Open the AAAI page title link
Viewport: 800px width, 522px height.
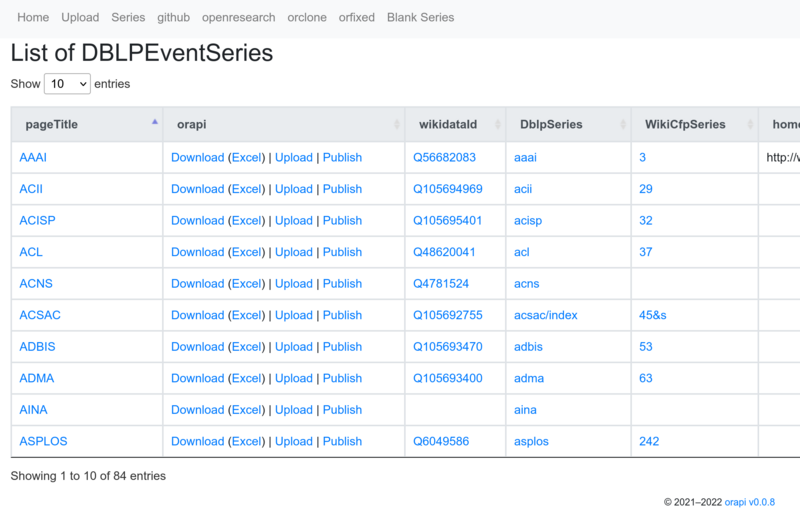coord(33,158)
